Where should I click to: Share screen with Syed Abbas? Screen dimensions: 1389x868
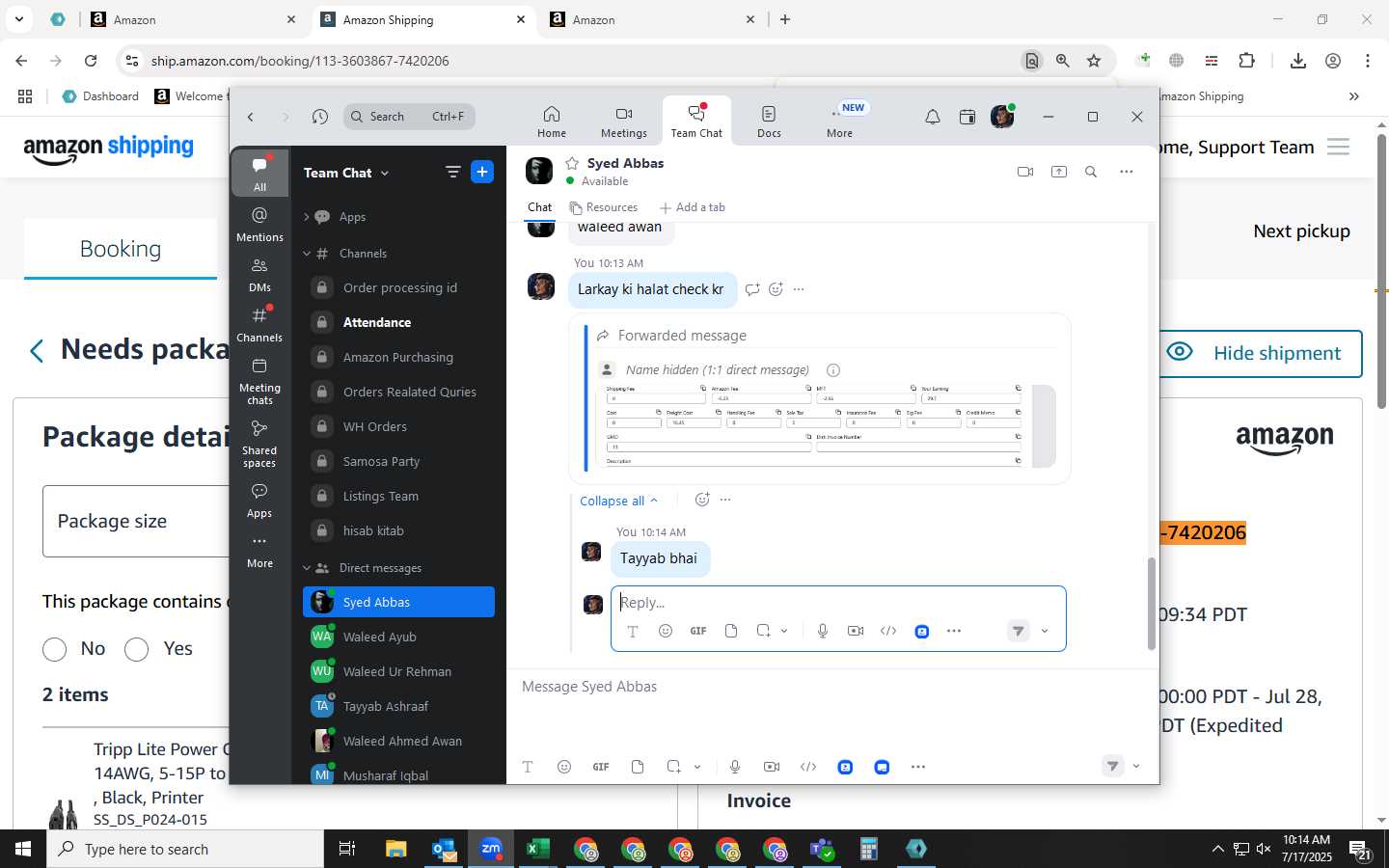(x=1059, y=172)
